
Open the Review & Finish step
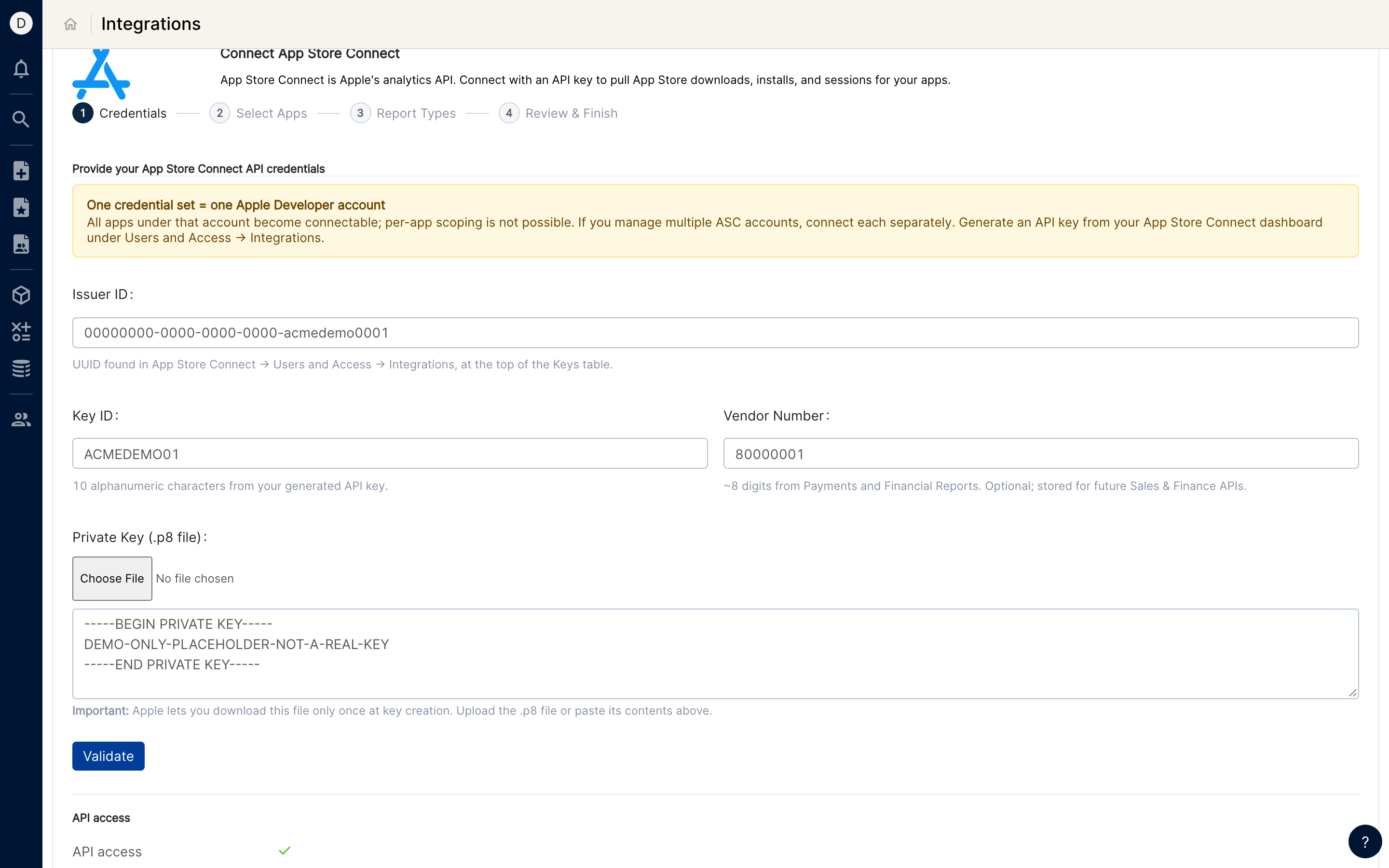click(x=558, y=113)
